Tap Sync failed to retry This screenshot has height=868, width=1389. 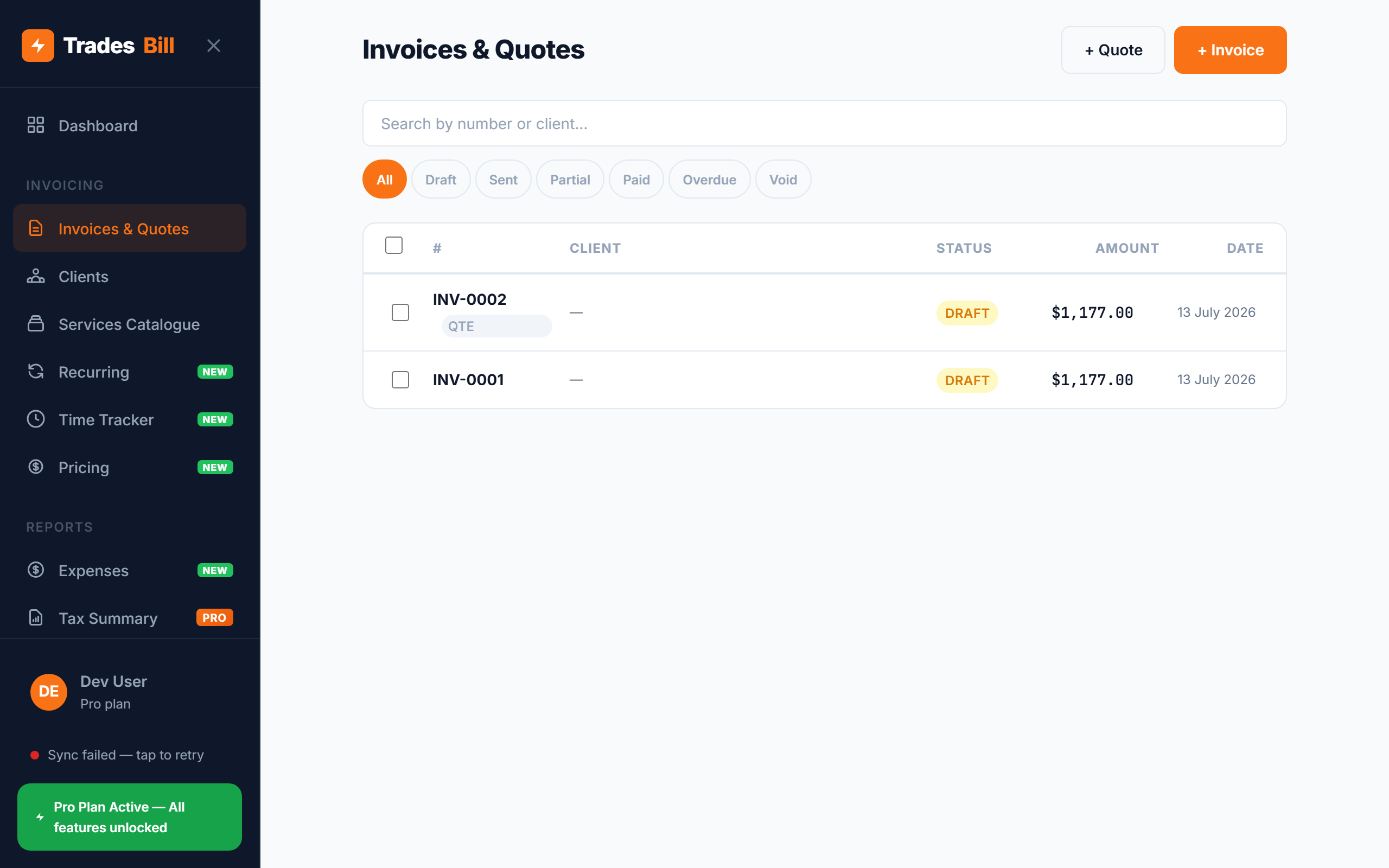[x=126, y=755]
